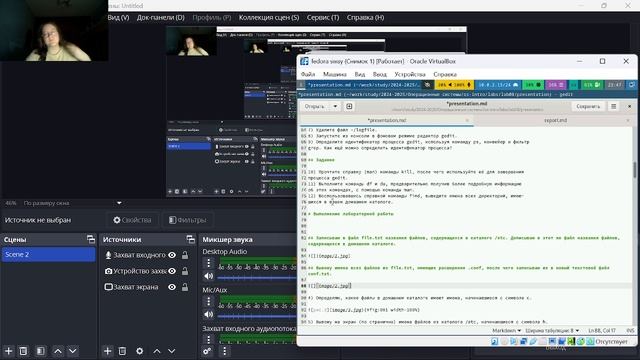The image size is (640, 360).
Task: Move scene up with the Сцены up arrow
Action: pyautogui.click(x=58, y=351)
